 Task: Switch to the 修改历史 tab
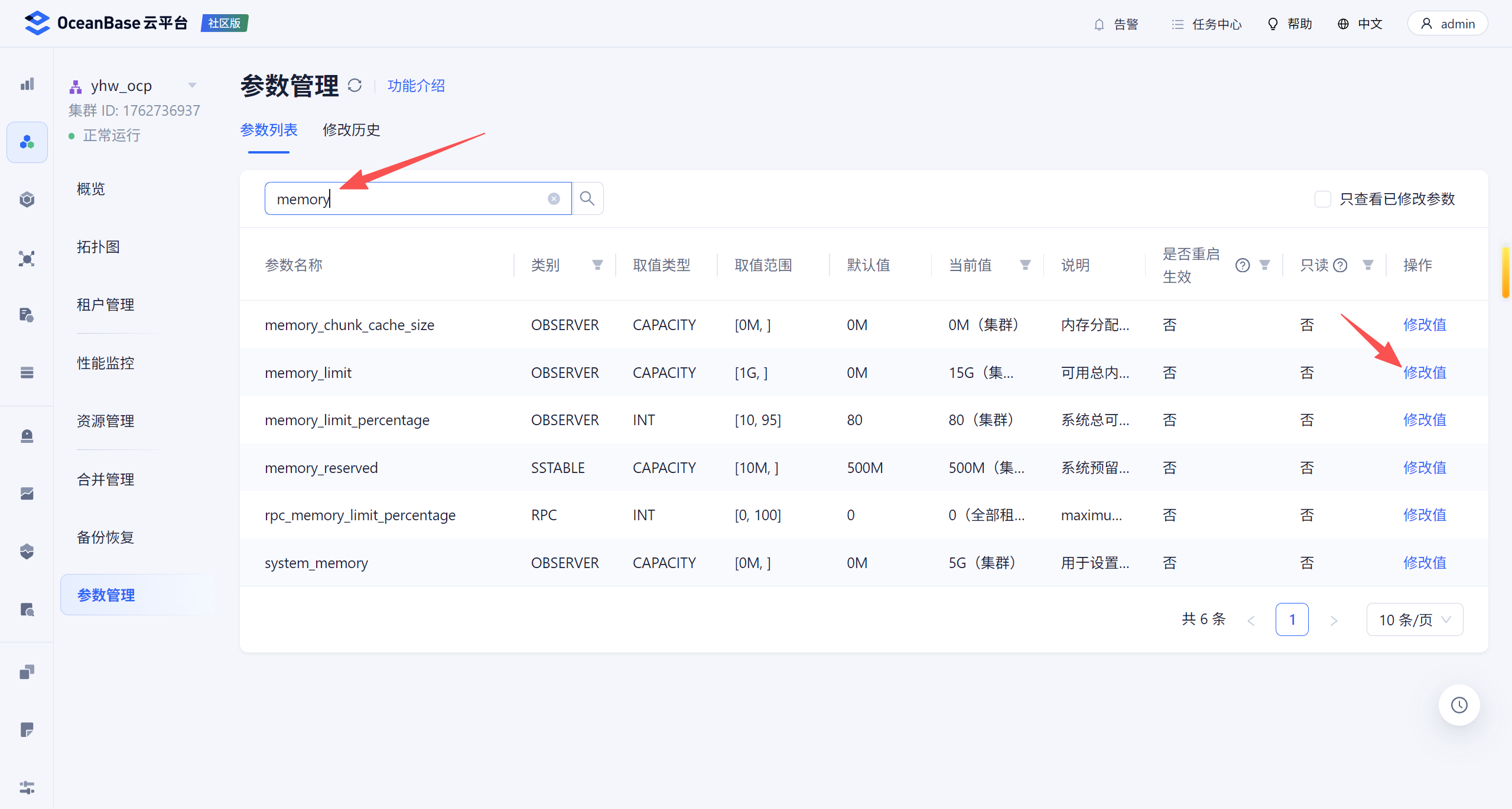351,130
